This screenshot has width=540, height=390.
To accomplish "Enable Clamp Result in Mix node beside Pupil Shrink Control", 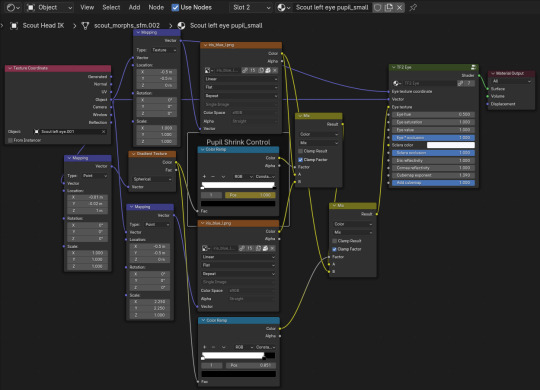I will coord(300,151).
